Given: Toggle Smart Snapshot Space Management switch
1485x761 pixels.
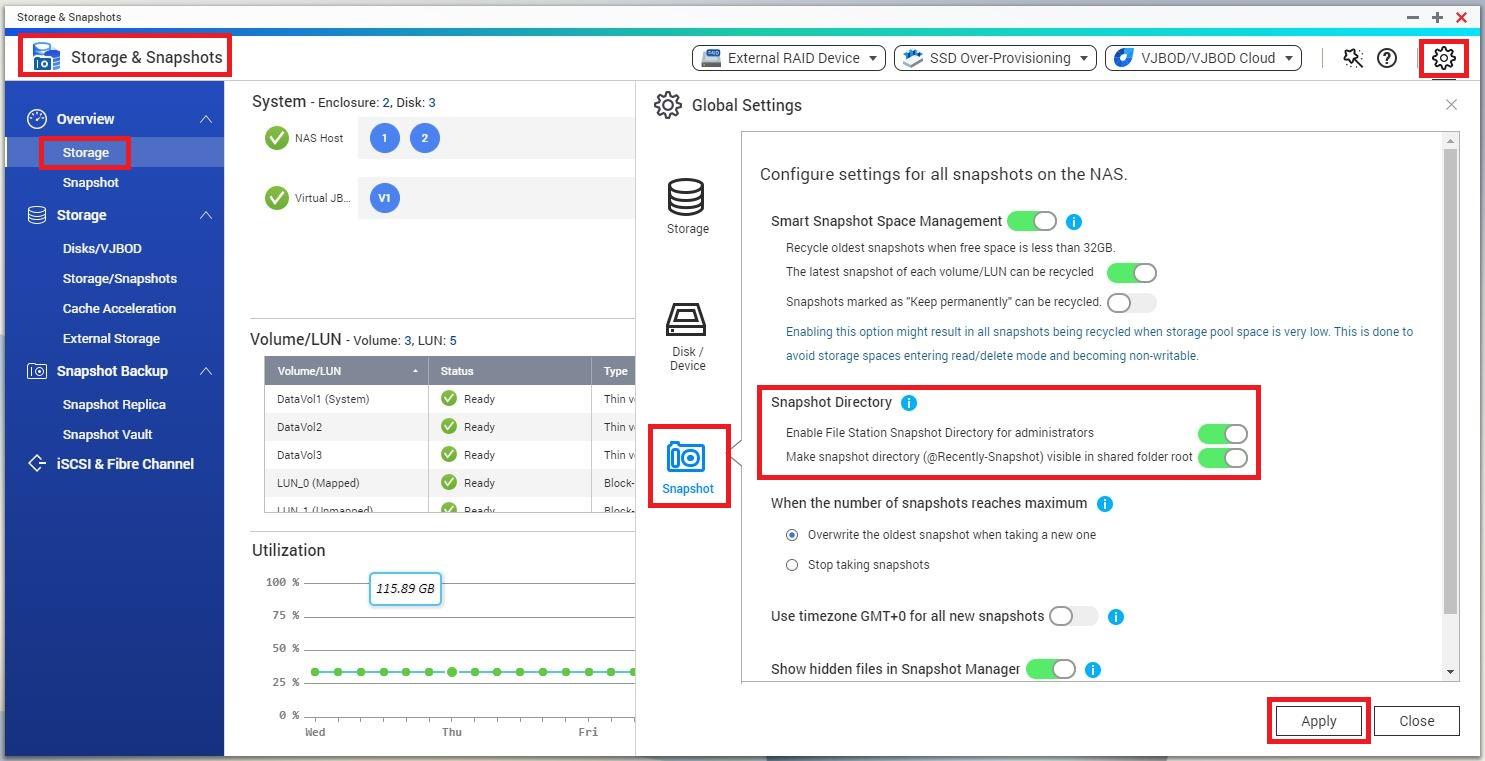Looking at the screenshot, I should 1032,221.
